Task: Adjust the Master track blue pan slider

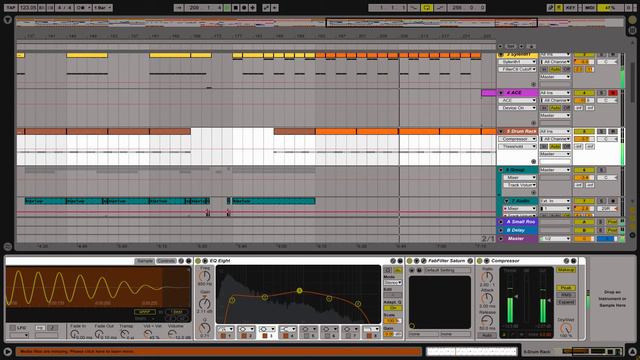Action: tap(607, 239)
